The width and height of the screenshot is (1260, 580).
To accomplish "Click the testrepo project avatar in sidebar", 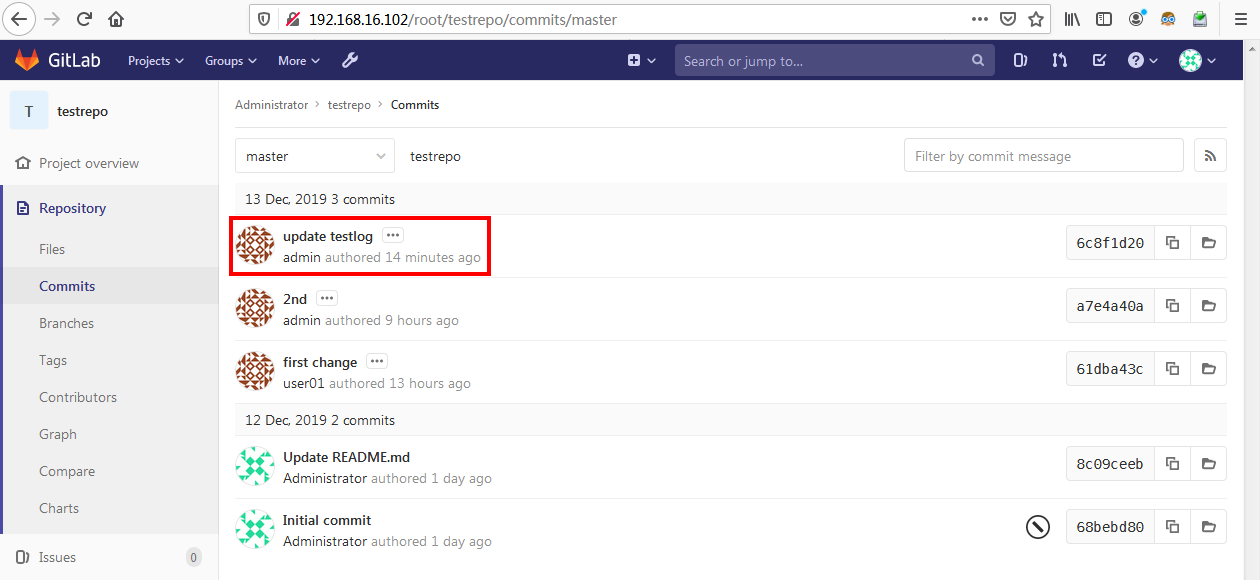I will tap(29, 111).
